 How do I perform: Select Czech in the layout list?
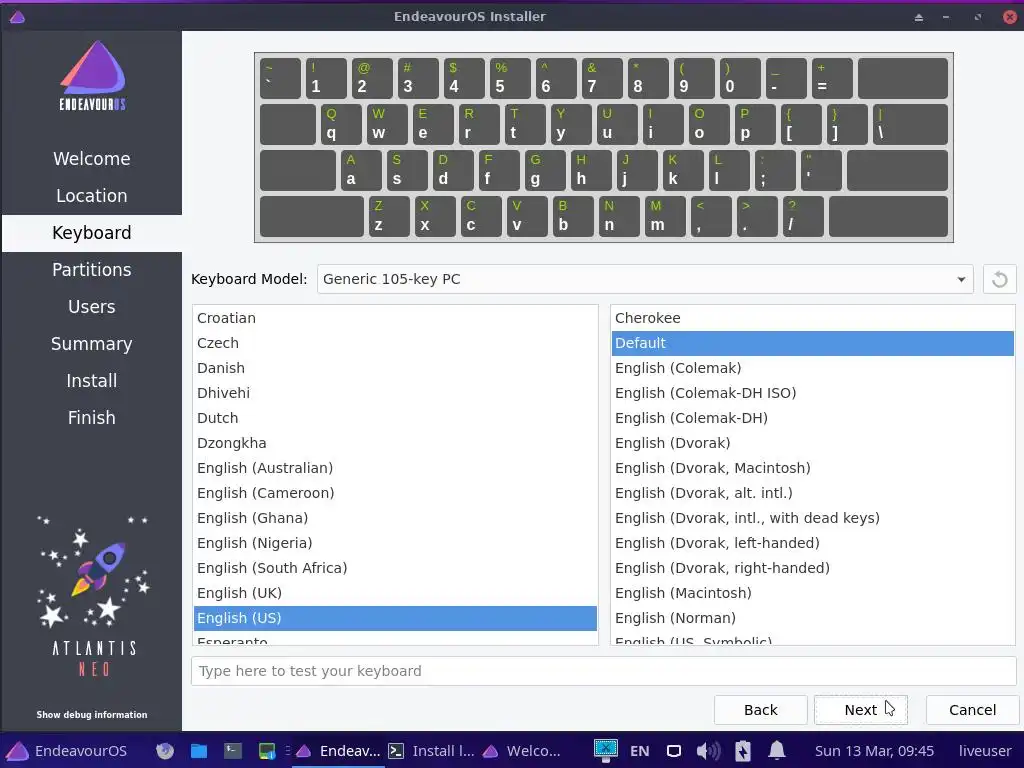click(395, 343)
